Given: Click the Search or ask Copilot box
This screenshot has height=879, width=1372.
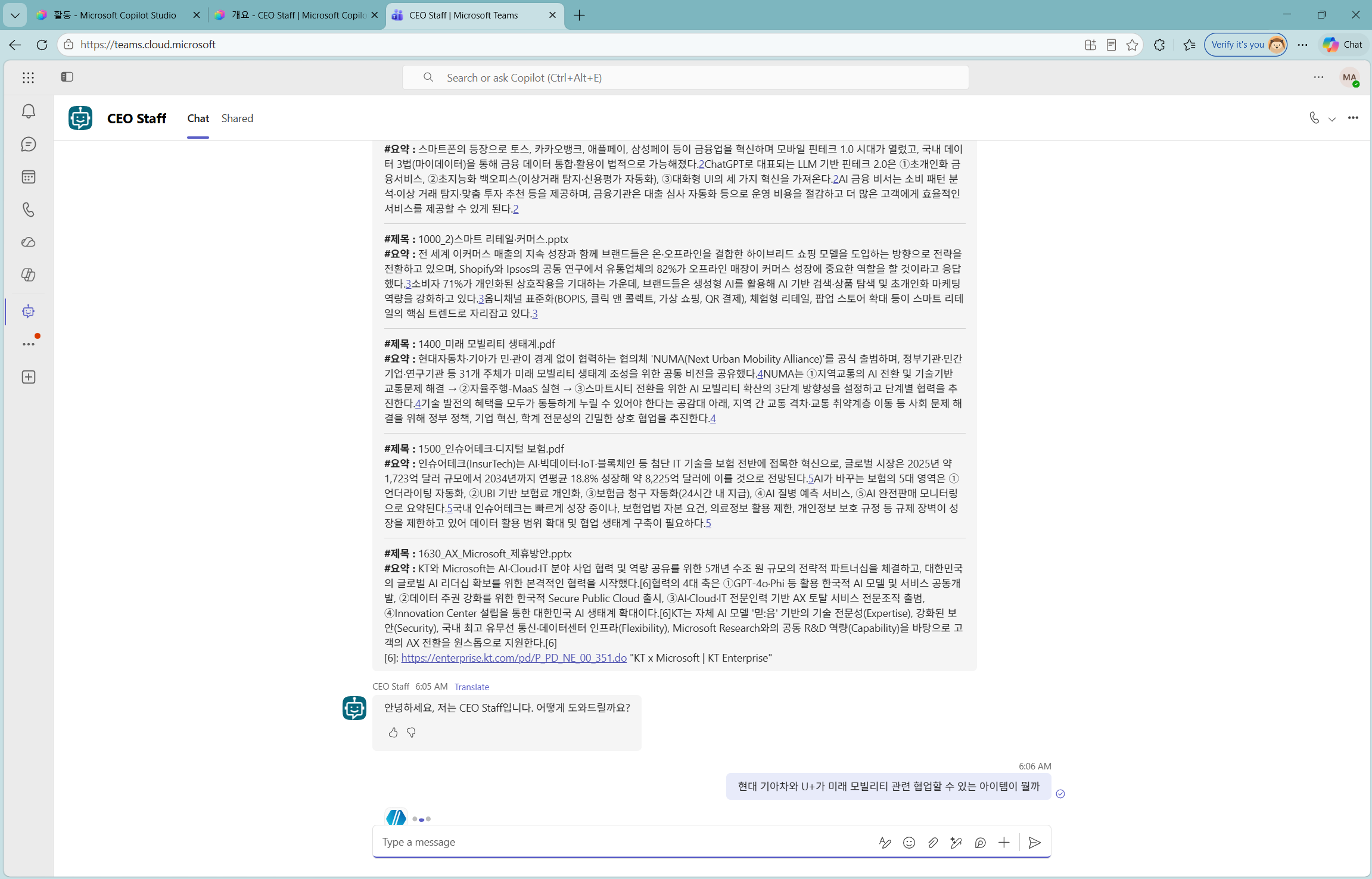Looking at the screenshot, I should [x=685, y=78].
